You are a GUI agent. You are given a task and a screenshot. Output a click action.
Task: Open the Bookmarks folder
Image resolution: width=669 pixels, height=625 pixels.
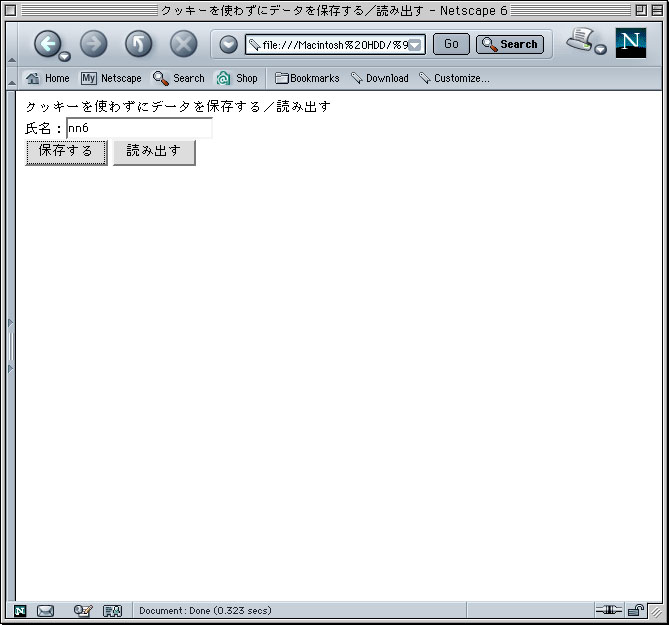[307, 78]
